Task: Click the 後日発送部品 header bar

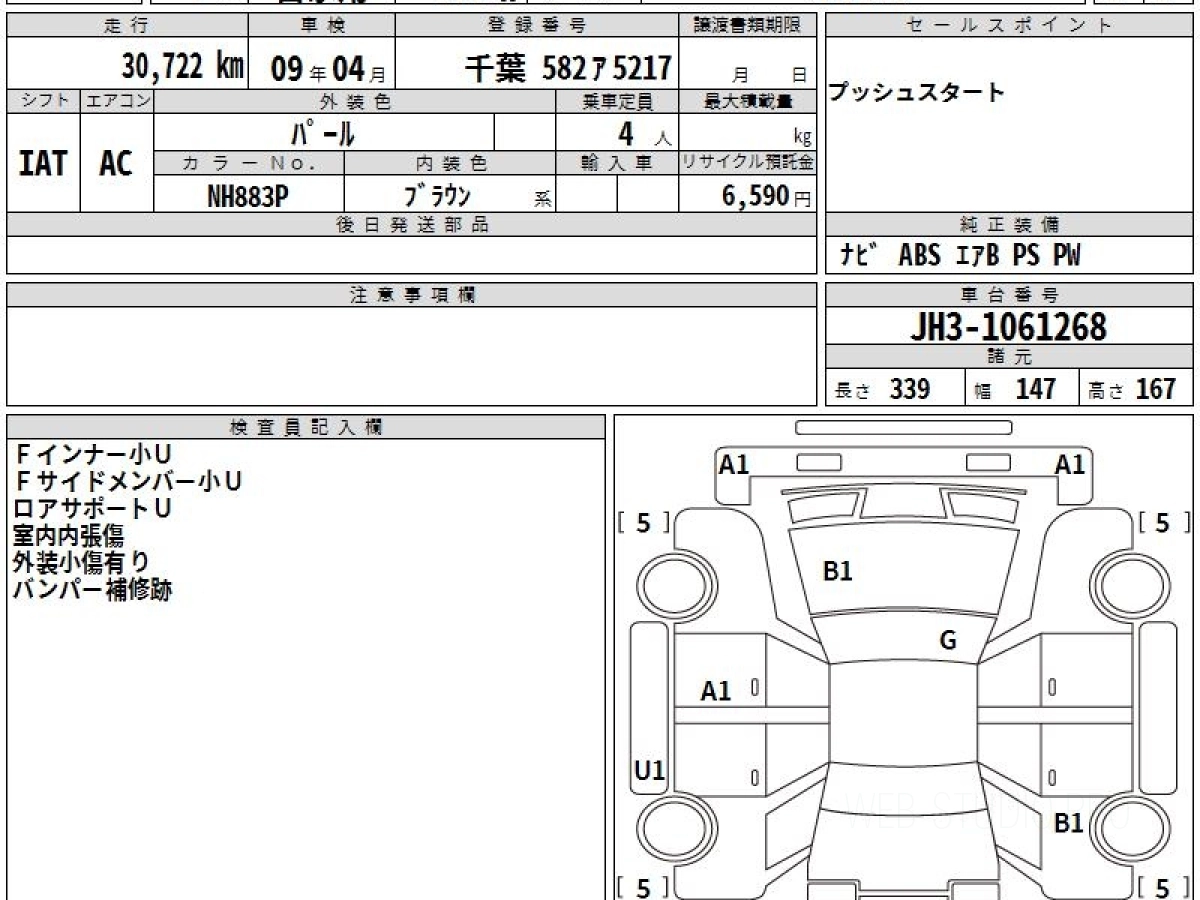Action: [x=411, y=225]
